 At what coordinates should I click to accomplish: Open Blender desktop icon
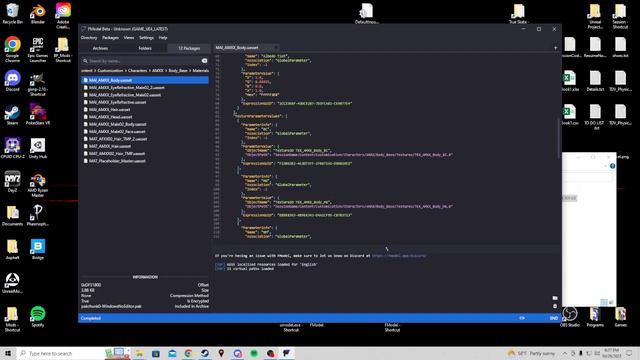click(38, 14)
